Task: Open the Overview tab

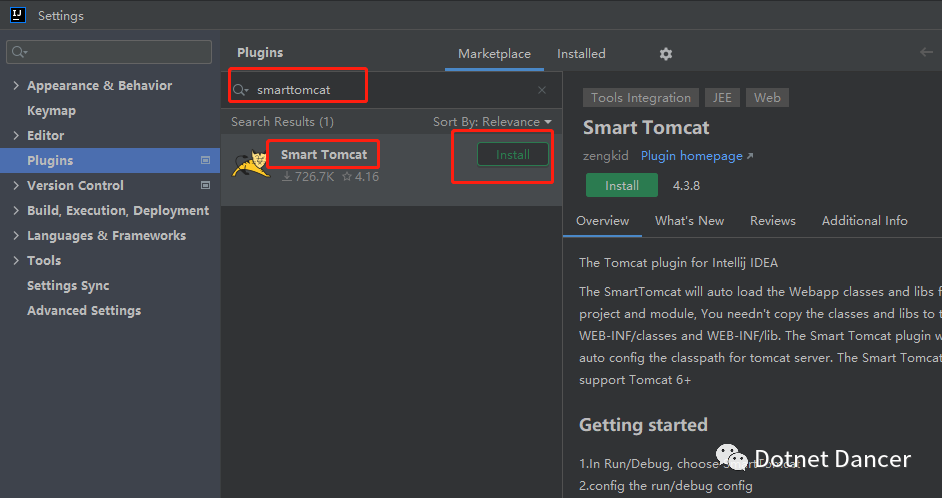Action: [x=603, y=221]
